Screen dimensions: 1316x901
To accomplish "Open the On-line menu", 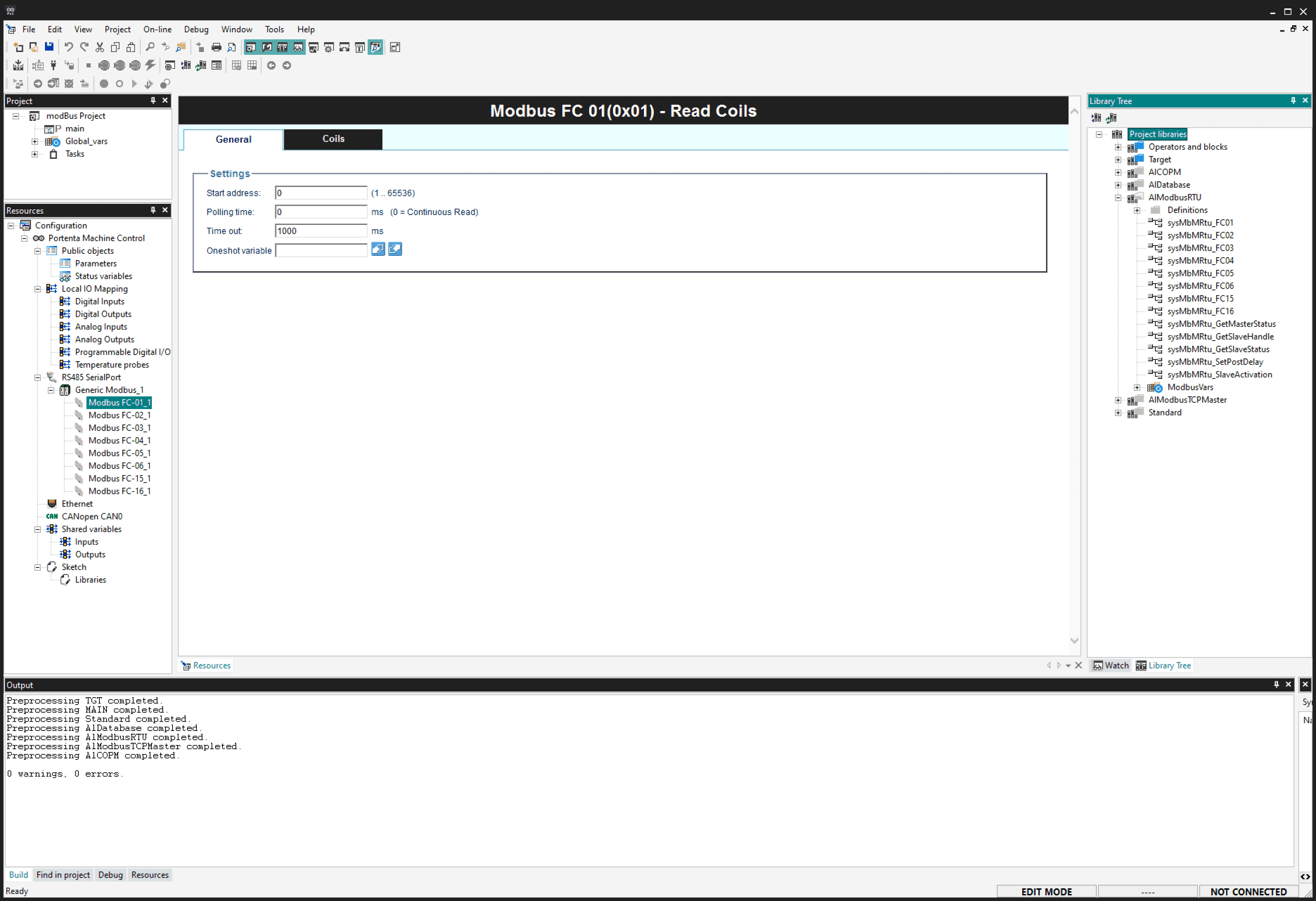I will click(157, 29).
